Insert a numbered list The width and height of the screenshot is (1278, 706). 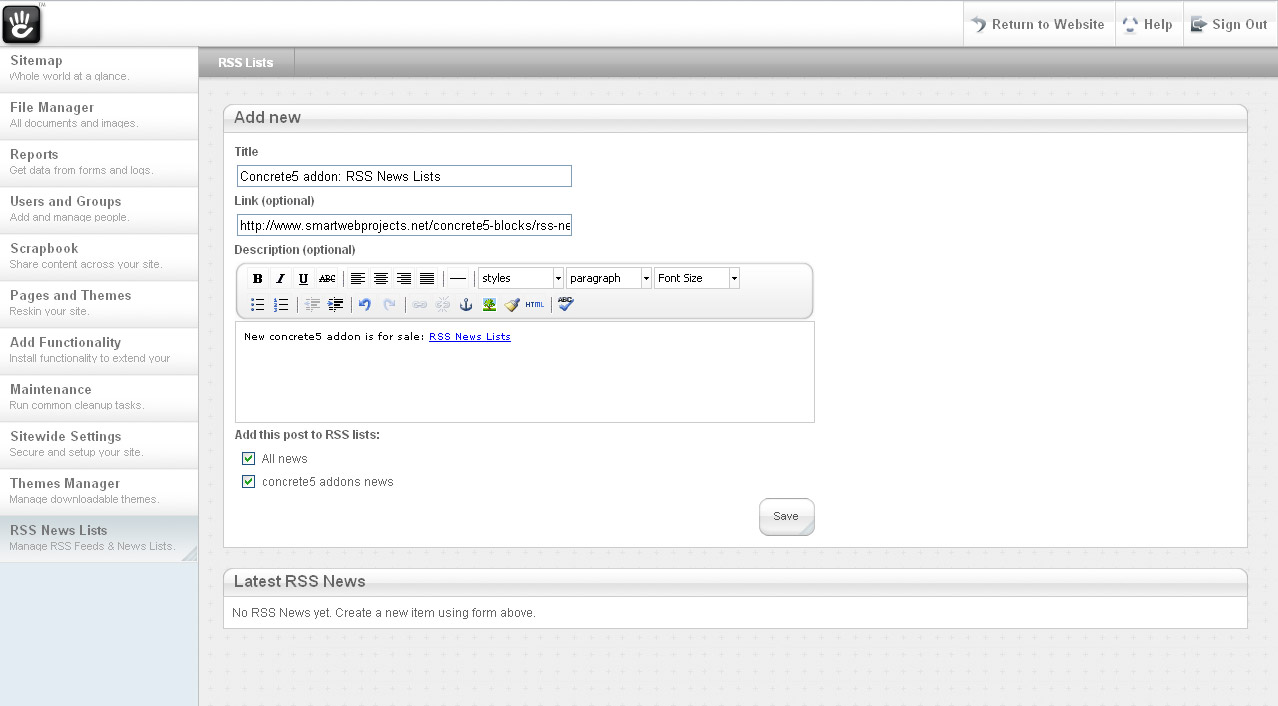(281, 305)
